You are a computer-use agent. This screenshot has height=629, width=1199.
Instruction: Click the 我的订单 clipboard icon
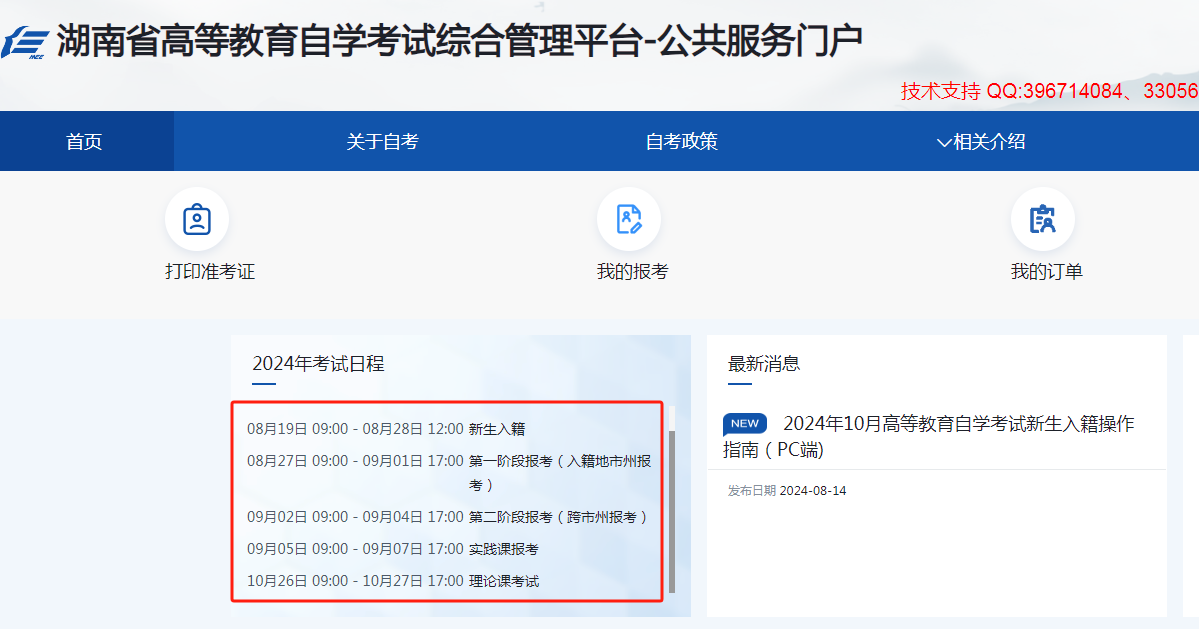pyautogui.click(x=1043, y=219)
